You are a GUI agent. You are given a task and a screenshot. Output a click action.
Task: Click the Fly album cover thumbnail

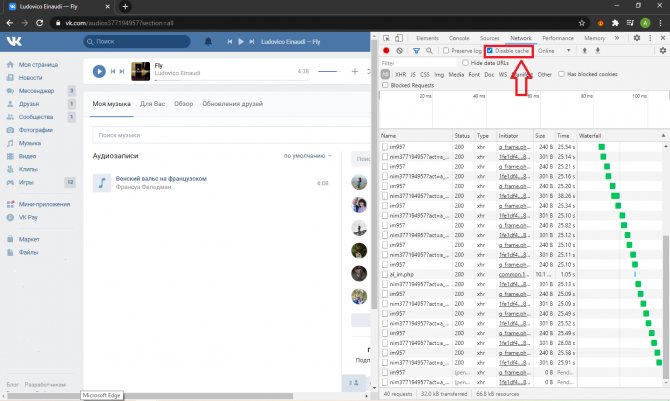[141, 71]
